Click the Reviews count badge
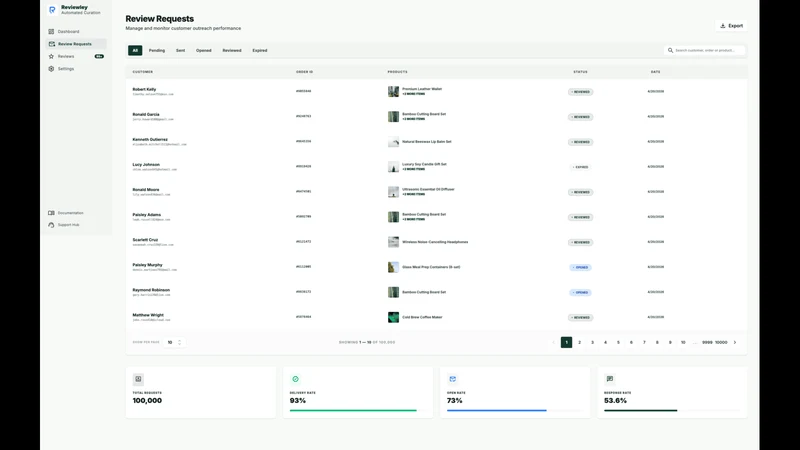 pyautogui.click(x=99, y=56)
